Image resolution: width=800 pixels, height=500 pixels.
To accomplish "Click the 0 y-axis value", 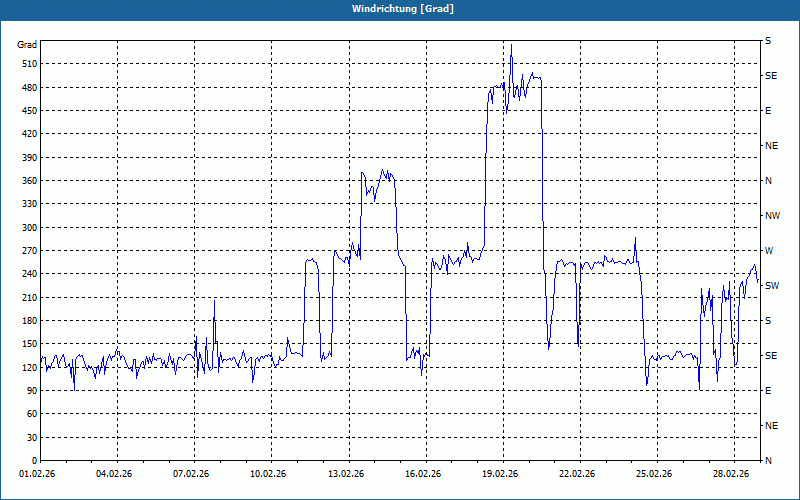I will click(x=34, y=461).
